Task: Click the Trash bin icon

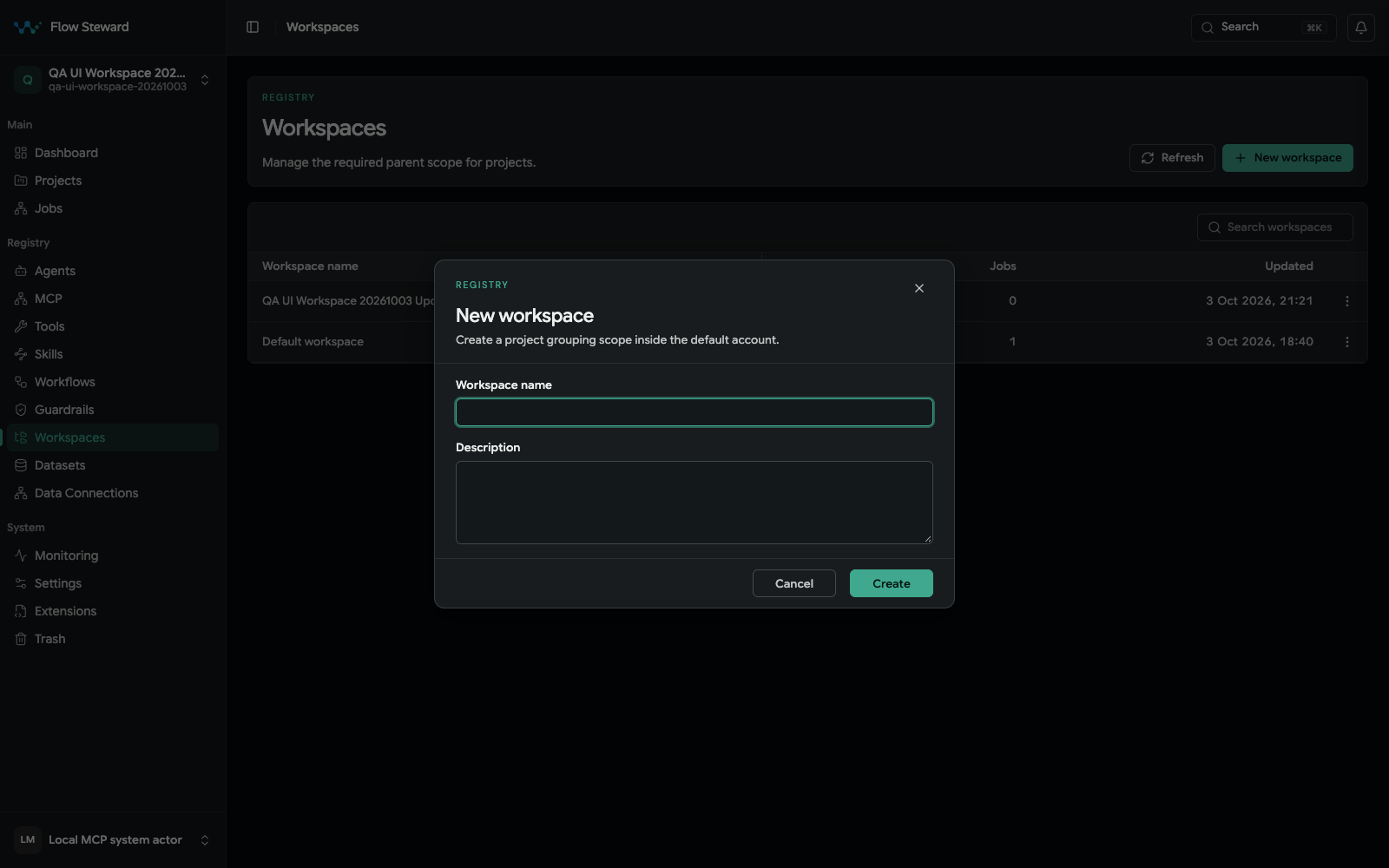Action: coord(21,639)
